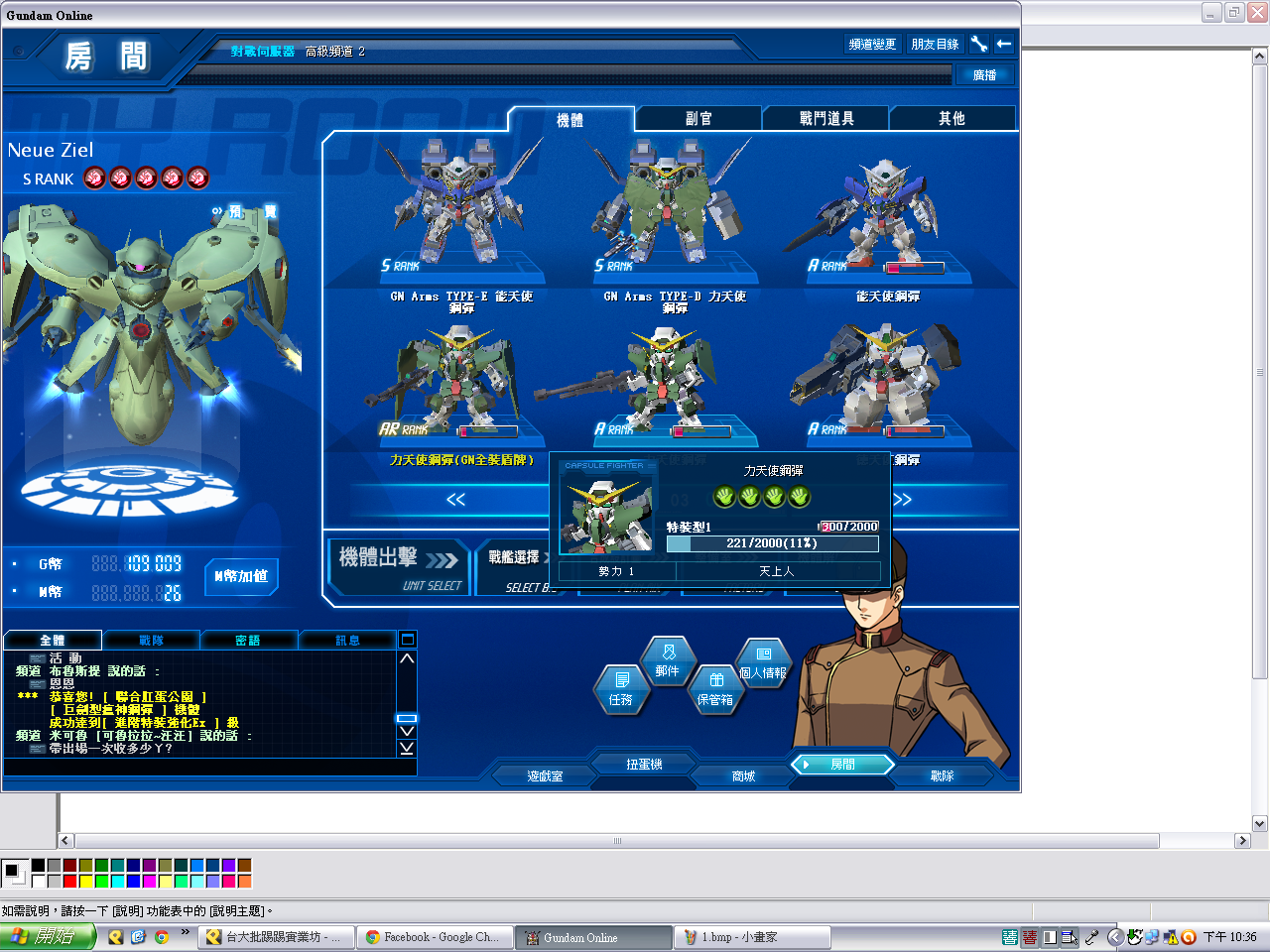Click the orange round icon in the system tray

coord(1188,937)
